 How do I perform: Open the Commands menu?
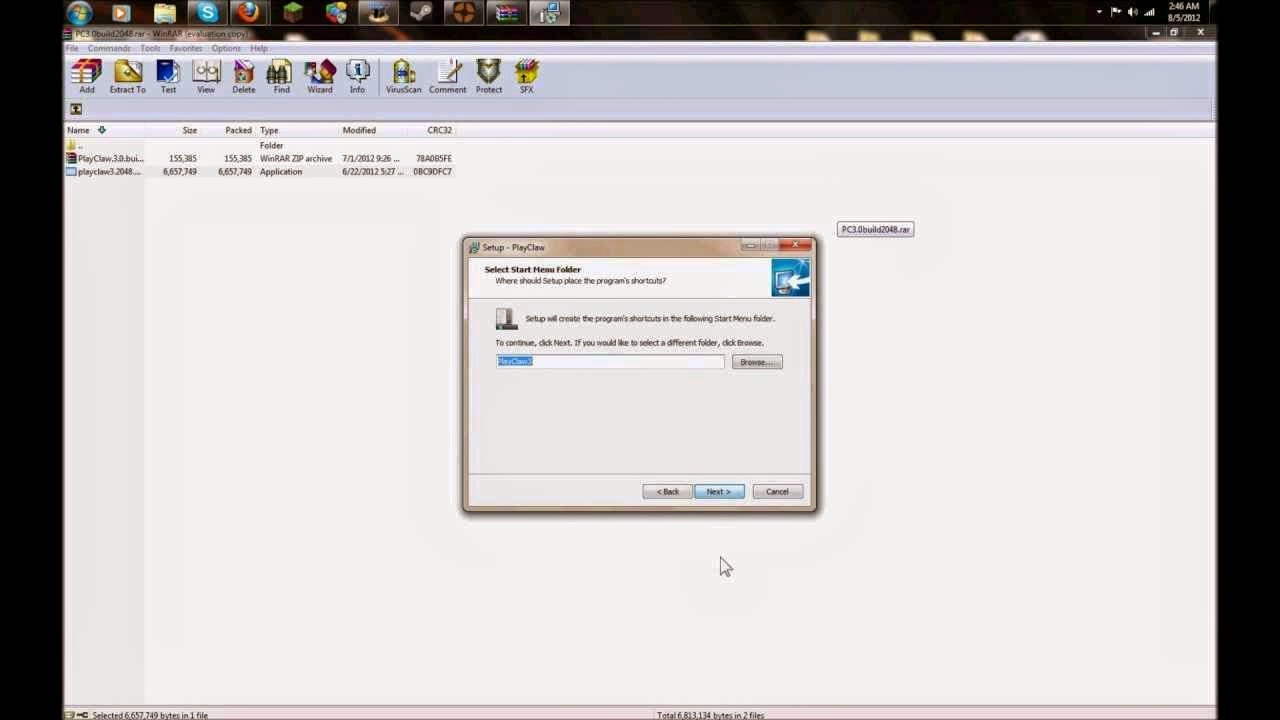pyautogui.click(x=109, y=48)
